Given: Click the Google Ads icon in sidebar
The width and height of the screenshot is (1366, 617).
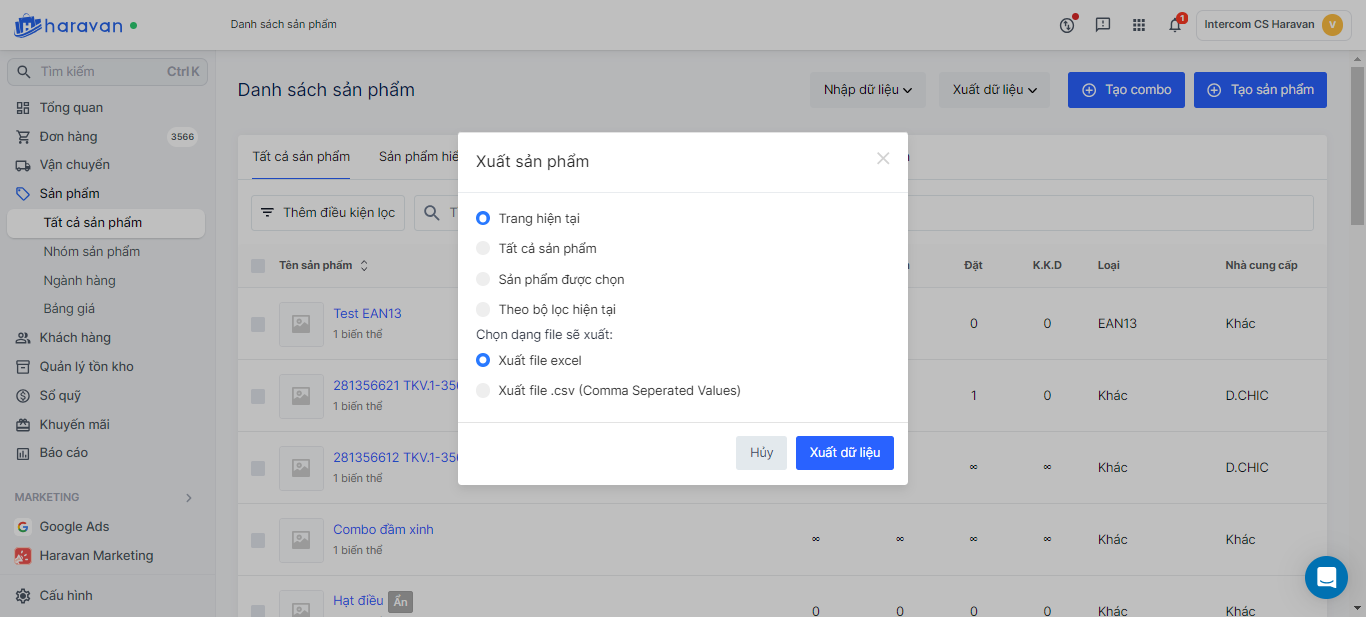Looking at the screenshot, I should coord(23,527).
